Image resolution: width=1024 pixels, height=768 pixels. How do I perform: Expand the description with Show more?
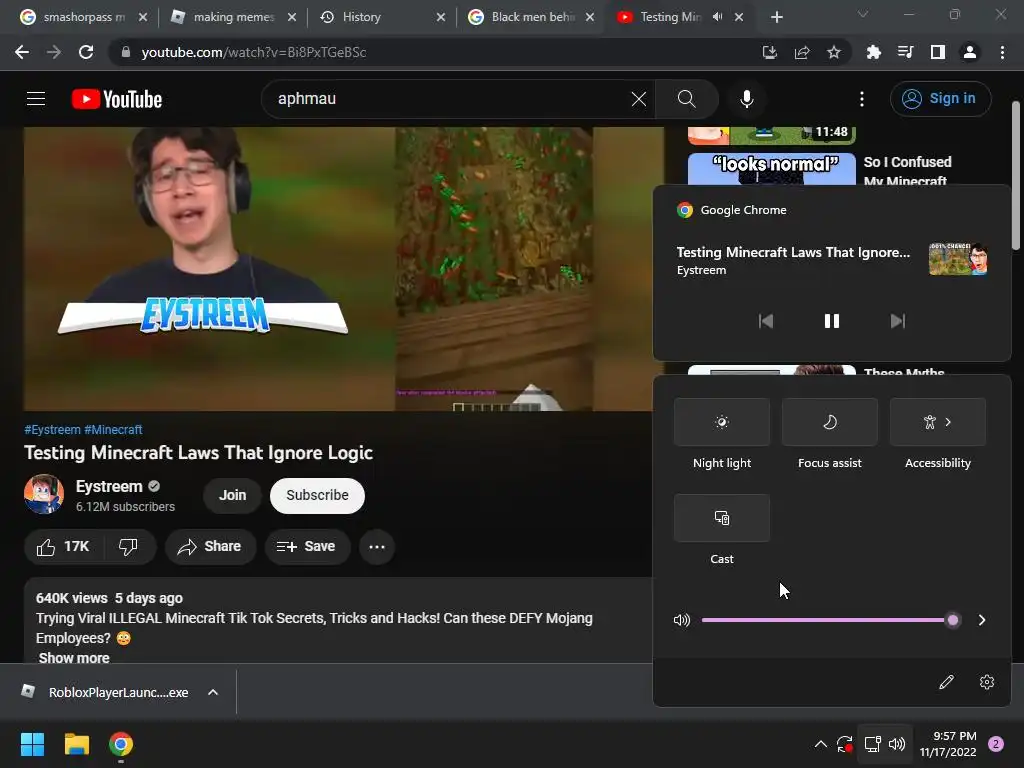(74, 658)
